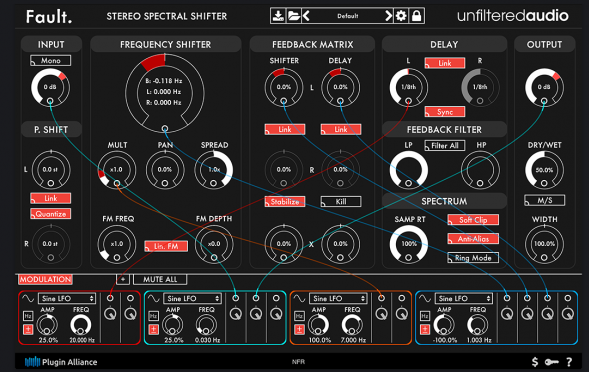Click the SAMP RT 100% knob

pyautogui.click(x=409, y=244)
